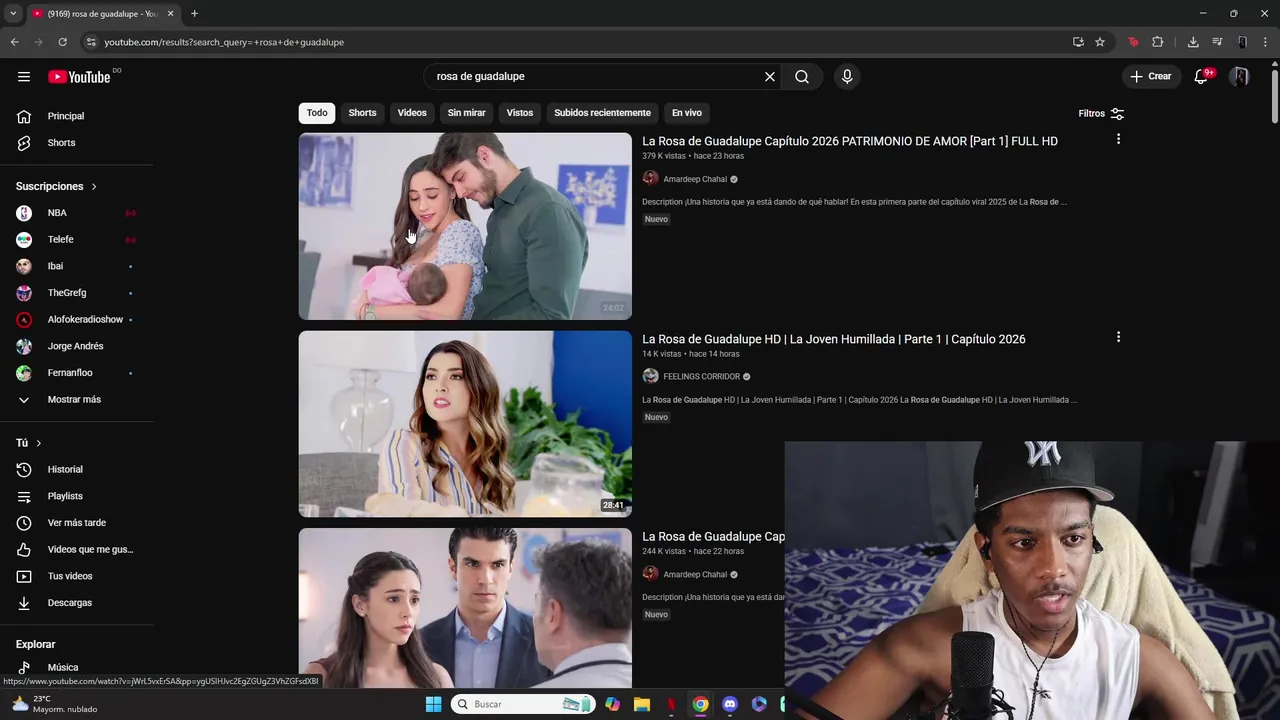Click the Crear button
This screenshot has height=720, width=1280.
(1151, 77)
